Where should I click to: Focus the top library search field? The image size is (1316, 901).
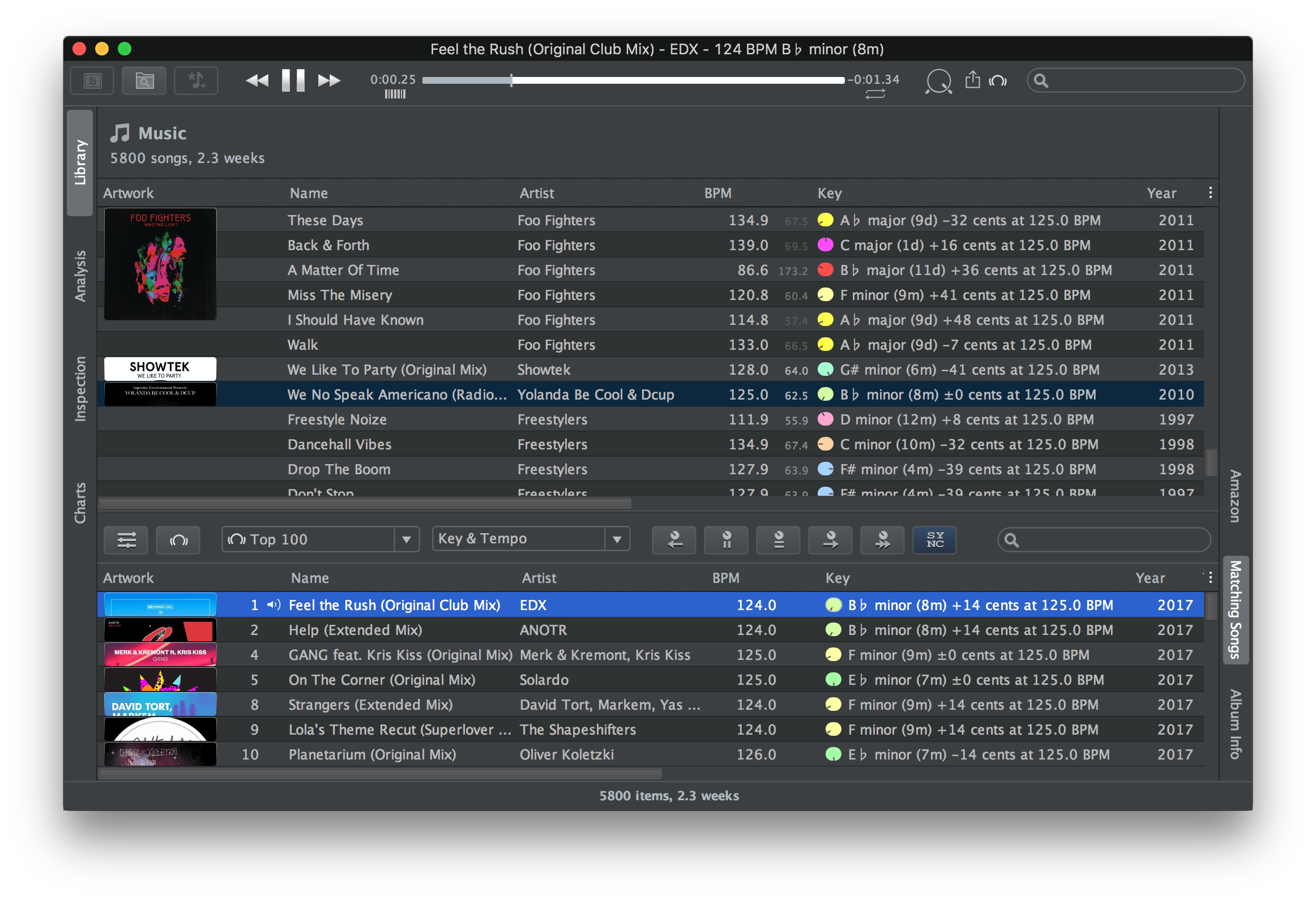click(1135, 80)
